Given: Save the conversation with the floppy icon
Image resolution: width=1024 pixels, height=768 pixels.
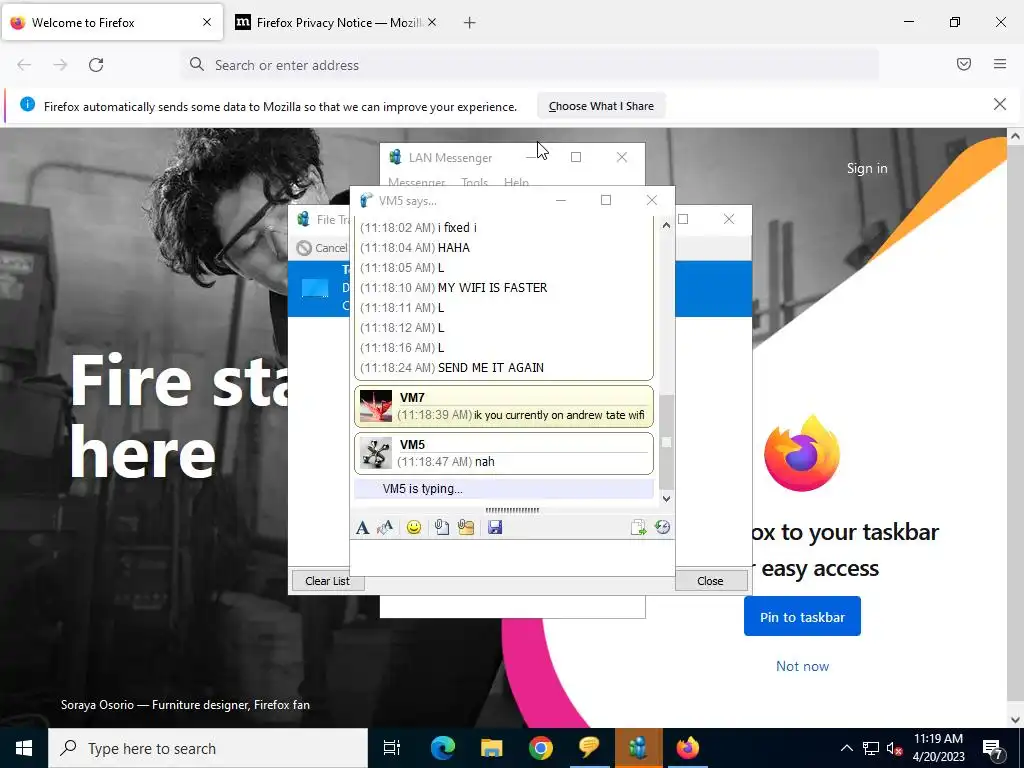Looking at the screenshot, I should (x=495, y=528).
